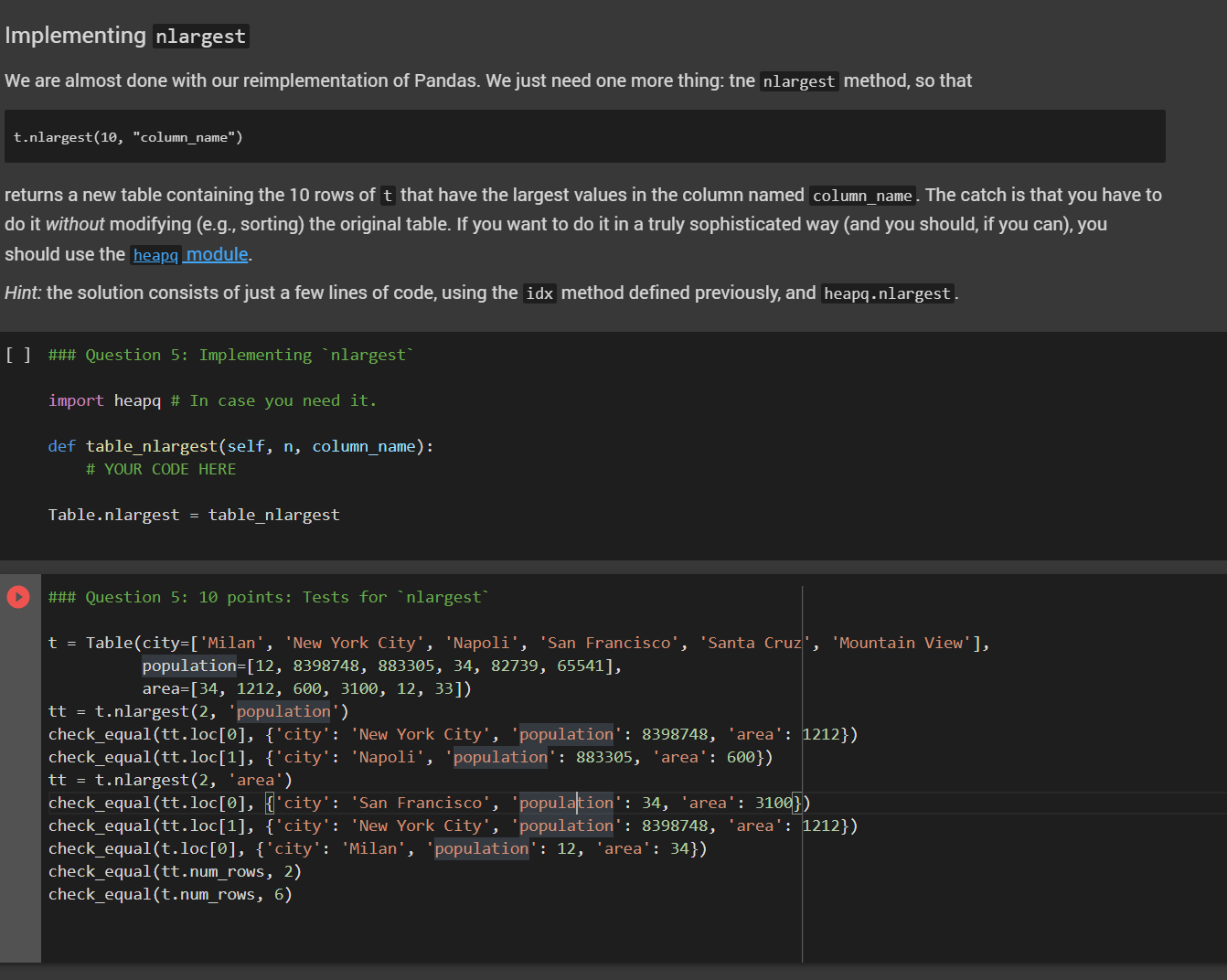This screenshot has height=980, width=1227.
Task: Click the area list argument line
Action: tap(274, 688)
